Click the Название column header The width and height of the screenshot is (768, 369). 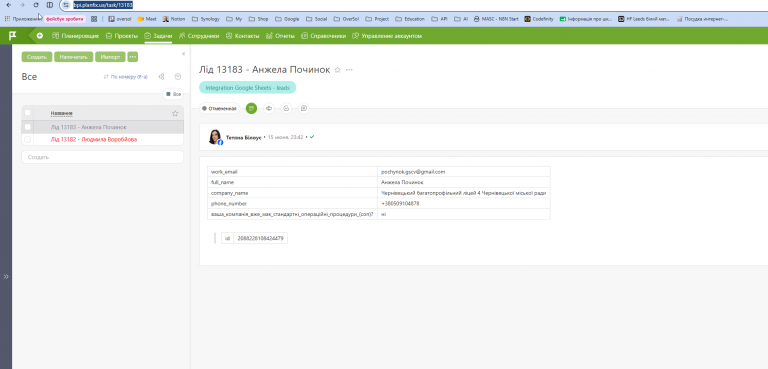[x=62, y=114]
